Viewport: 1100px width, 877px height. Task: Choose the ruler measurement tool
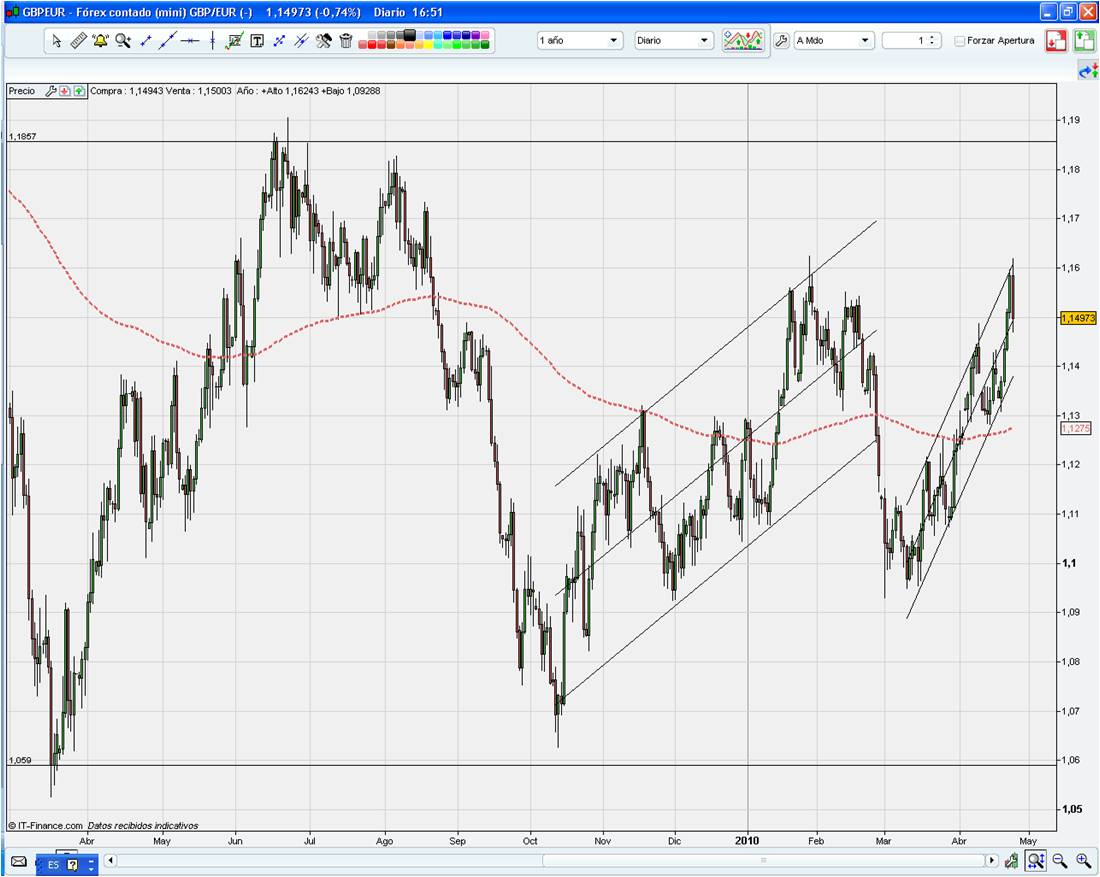coord(79,41)
